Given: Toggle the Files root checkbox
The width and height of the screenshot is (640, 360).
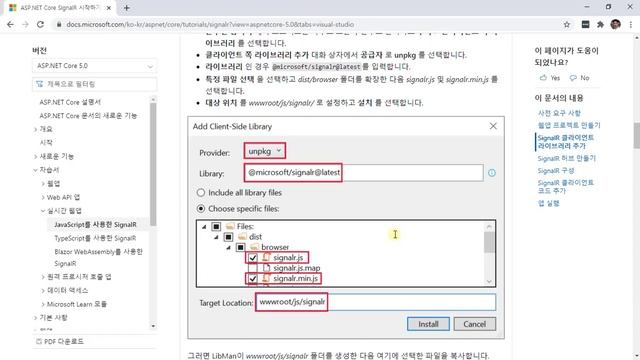Looking at the screenshot, I should pyautogui.click(x=216, y=226).
